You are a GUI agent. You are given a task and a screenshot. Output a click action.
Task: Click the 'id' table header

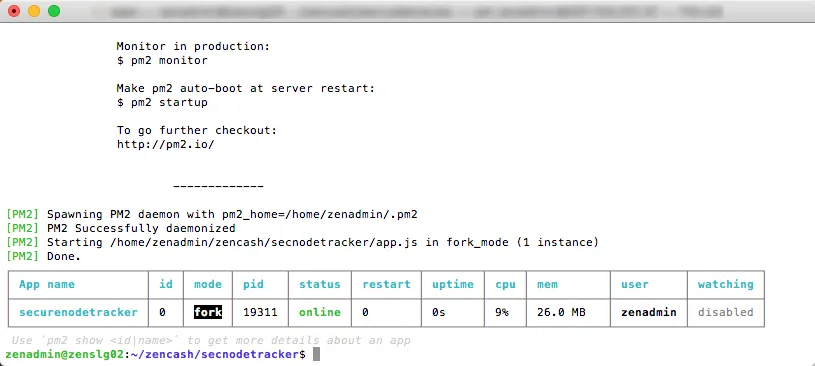click(166, 284)
